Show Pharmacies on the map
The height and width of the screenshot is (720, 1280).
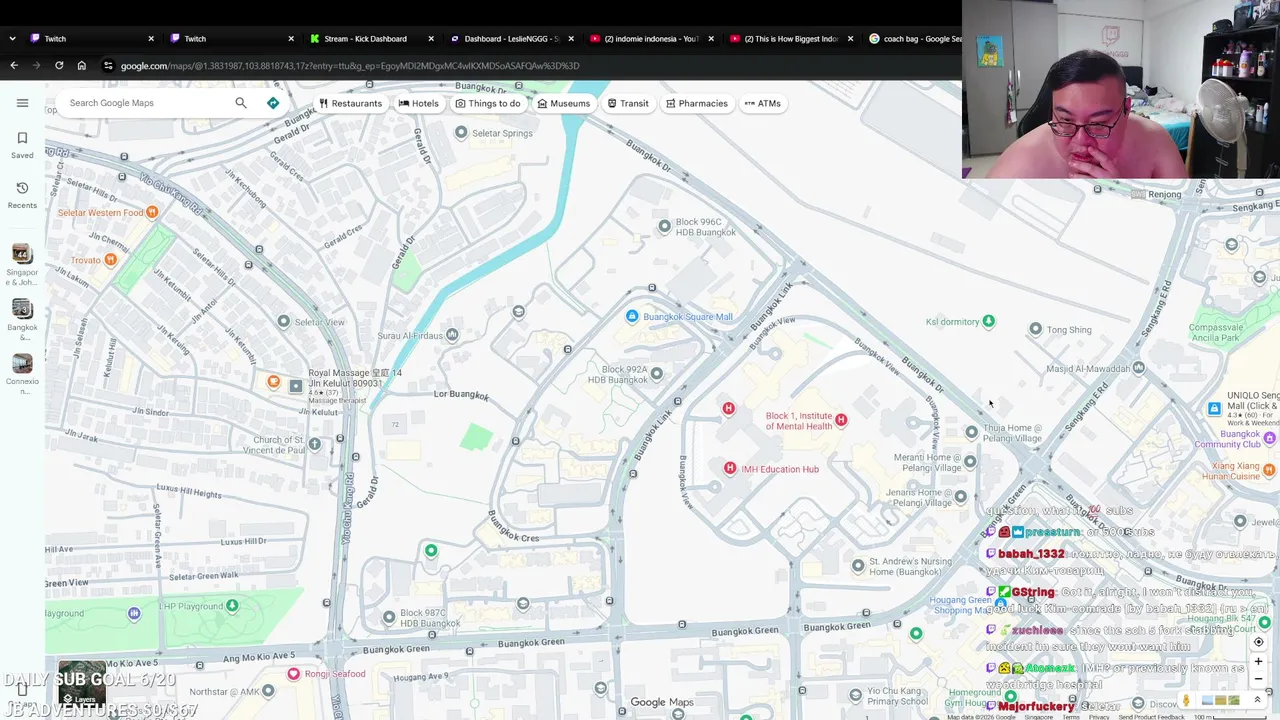[x=696, y=103]
